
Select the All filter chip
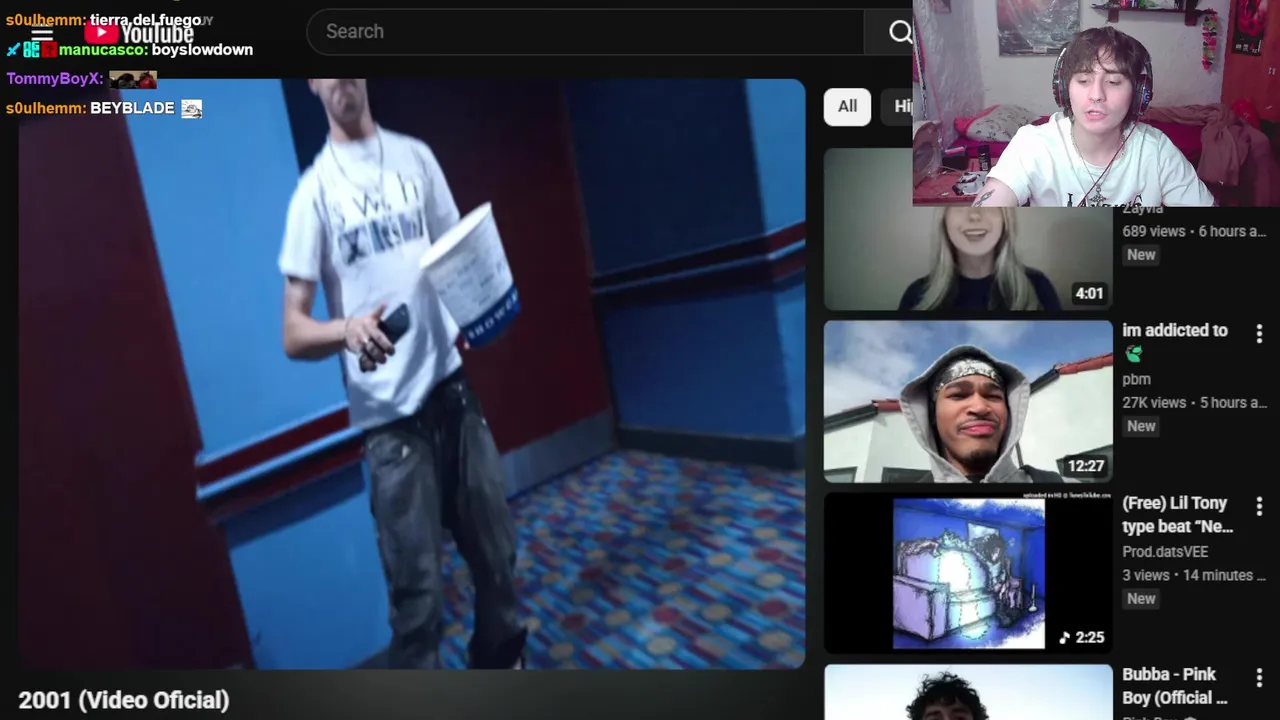pyautogui.click(x=847, y=106)
